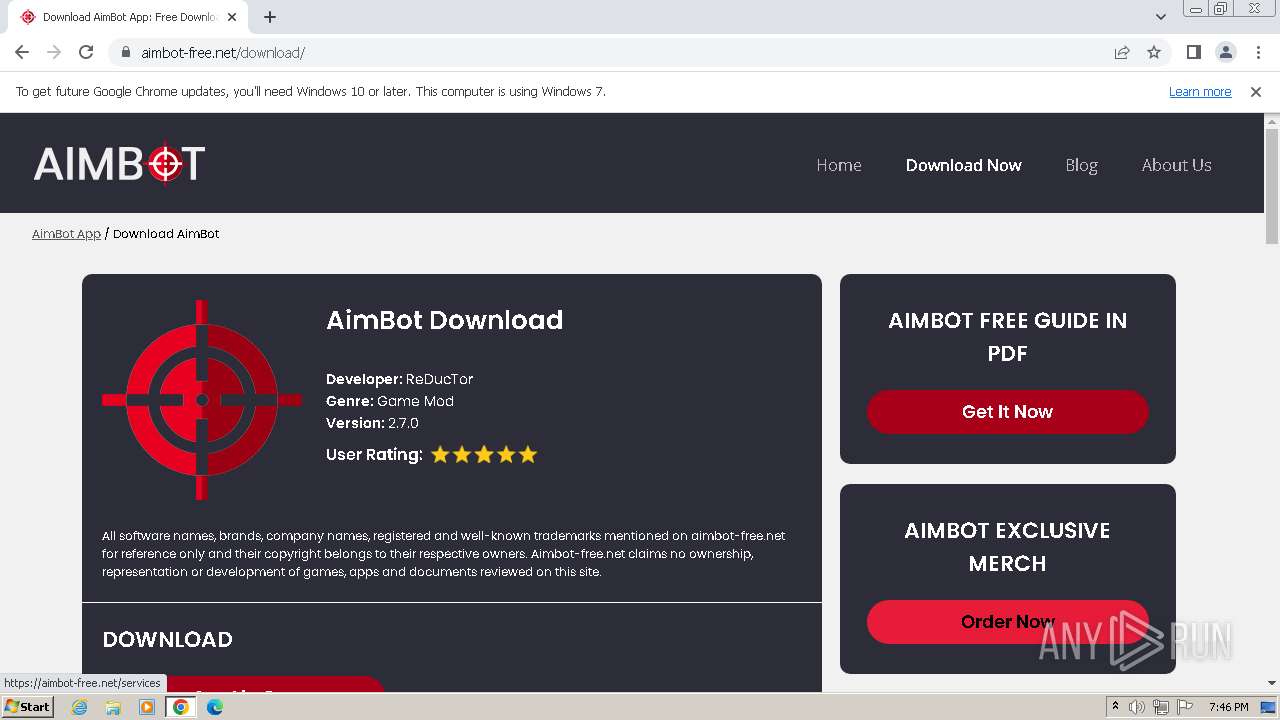The image size is (1280, 720).
Task: Click the address bar URL field
Action: [610, 52]
